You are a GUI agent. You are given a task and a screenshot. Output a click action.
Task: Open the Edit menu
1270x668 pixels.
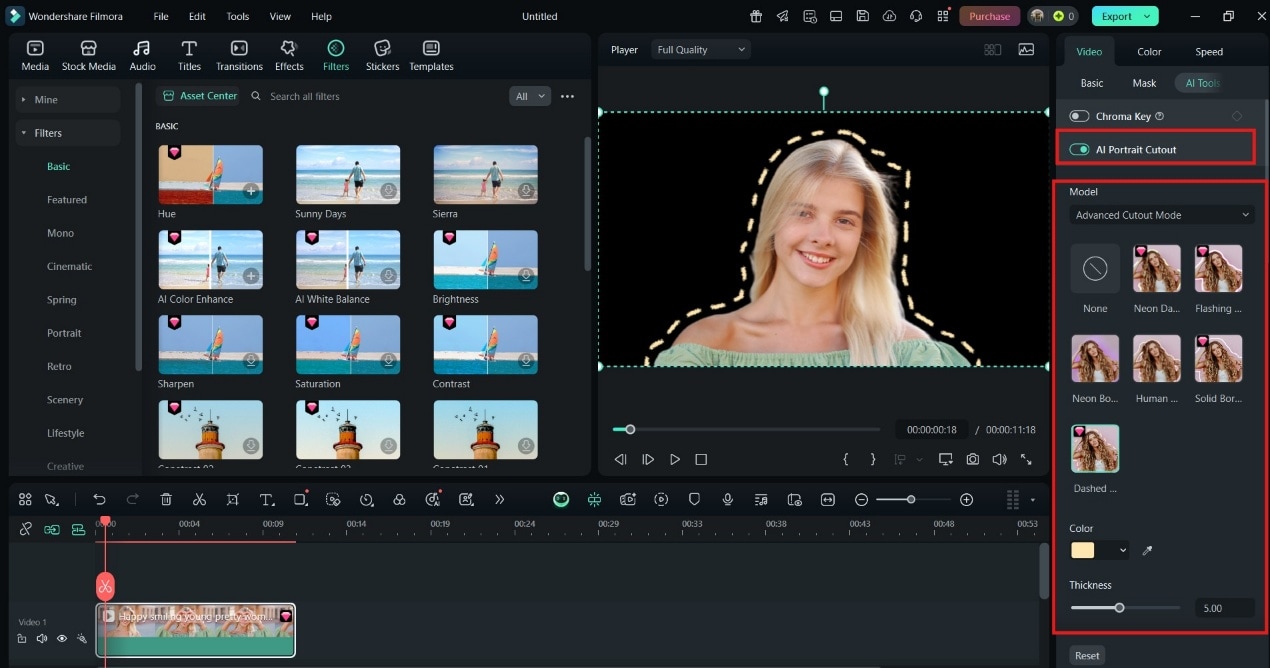[197, 16]
